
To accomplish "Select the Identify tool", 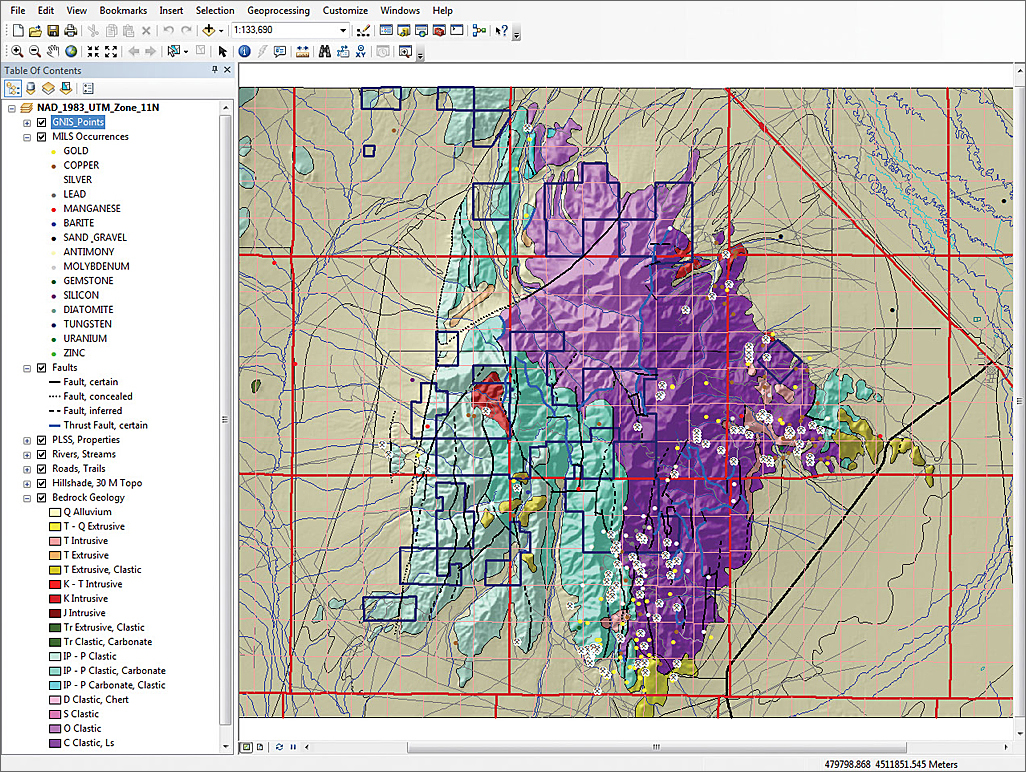I will [x=245, y=51].
